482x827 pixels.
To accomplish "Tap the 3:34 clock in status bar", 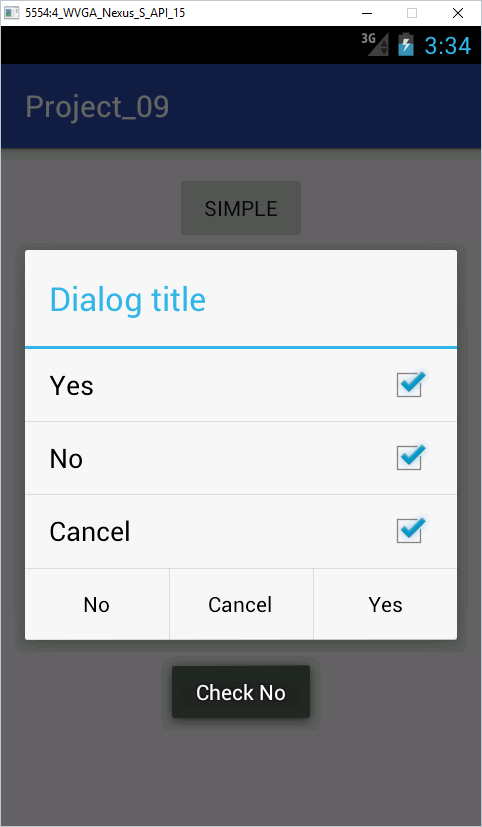I will (447, 45).
